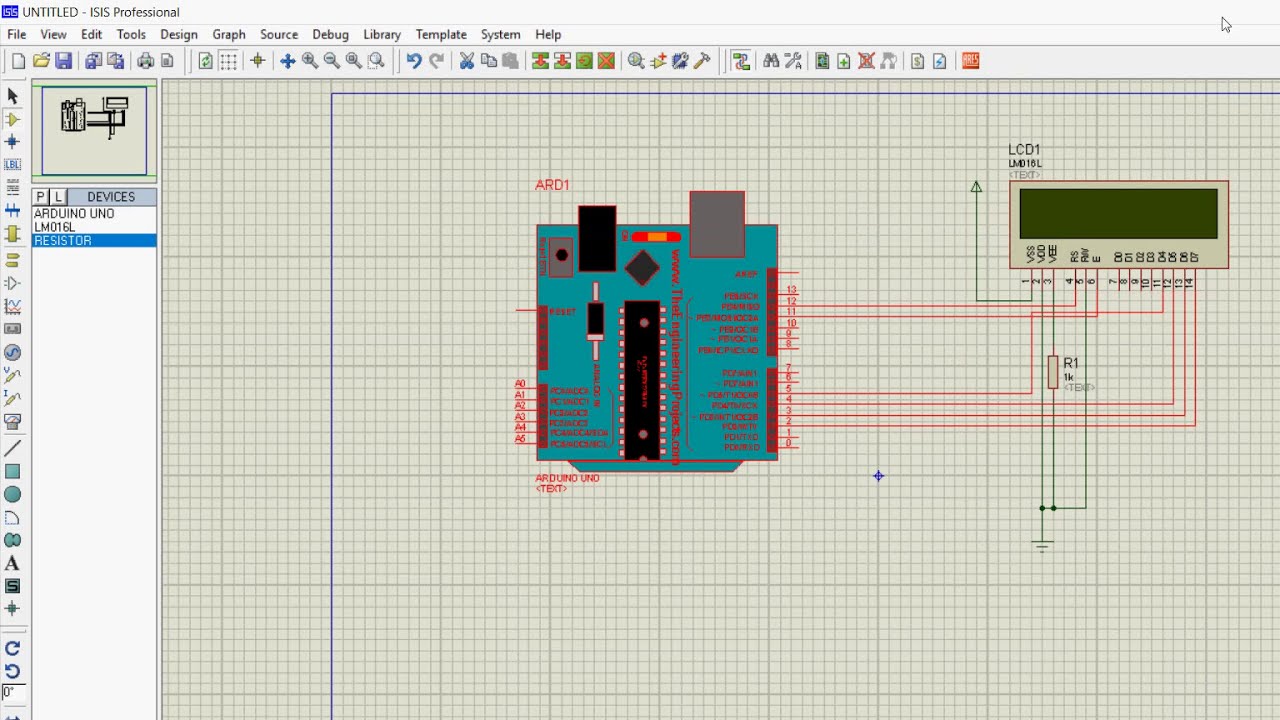Toggle the wire autorouter button

741,61
